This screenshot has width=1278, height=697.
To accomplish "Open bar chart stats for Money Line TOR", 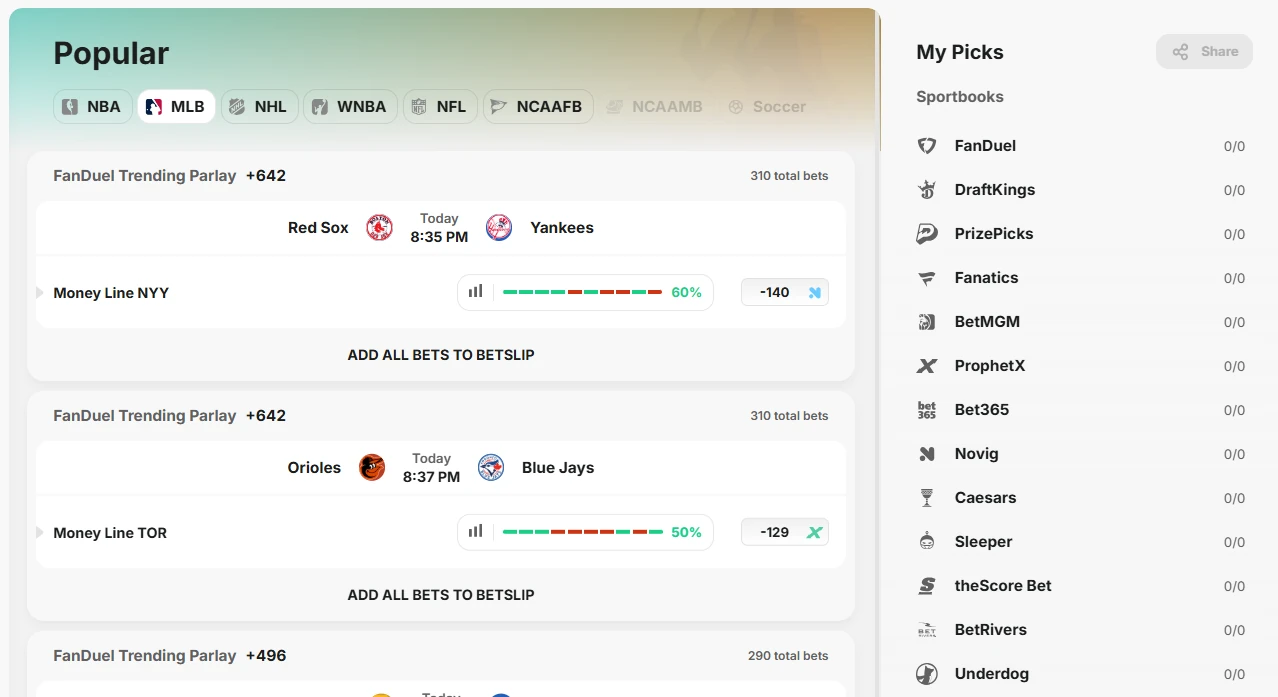I will click(476, 532).
